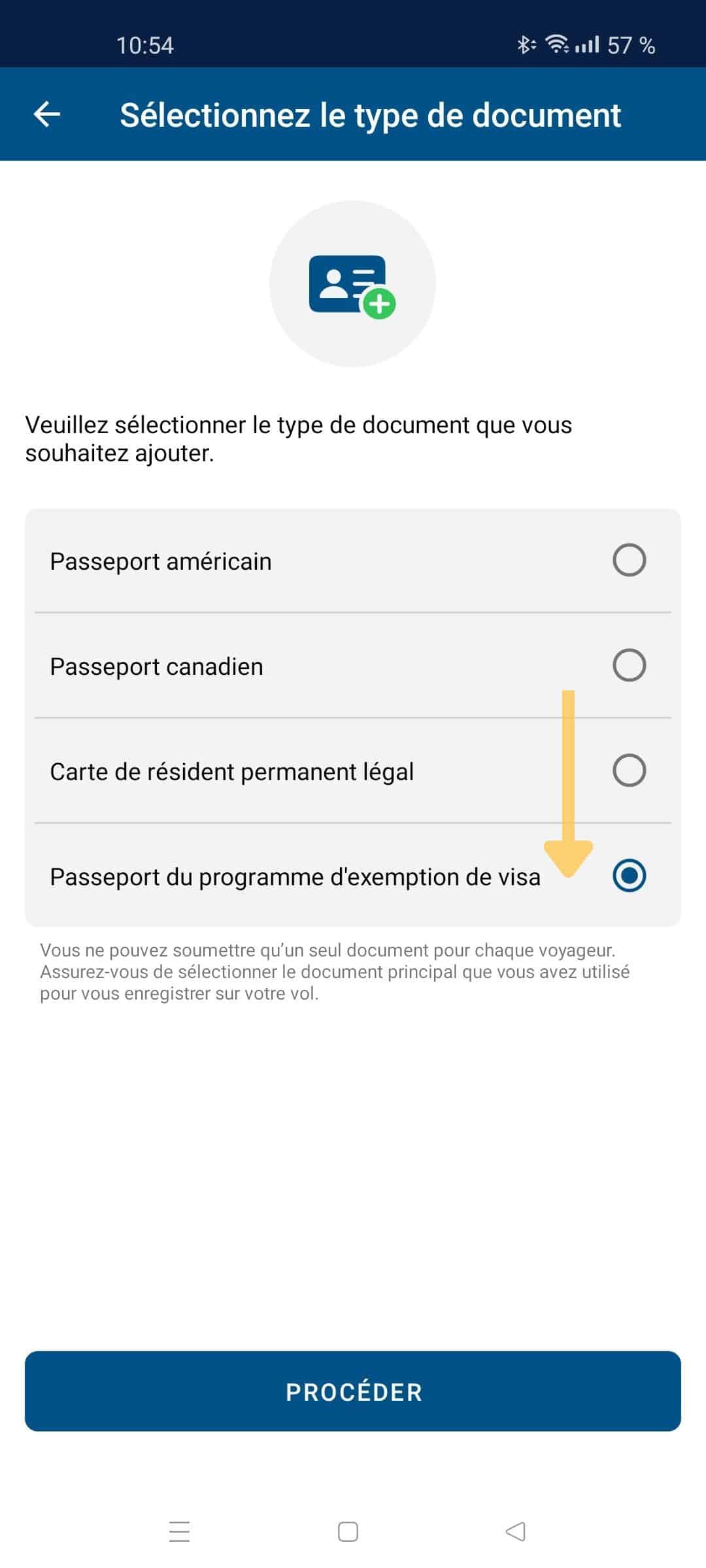
Task: Select the Passeport américain radio button
Action: [630, 560]
